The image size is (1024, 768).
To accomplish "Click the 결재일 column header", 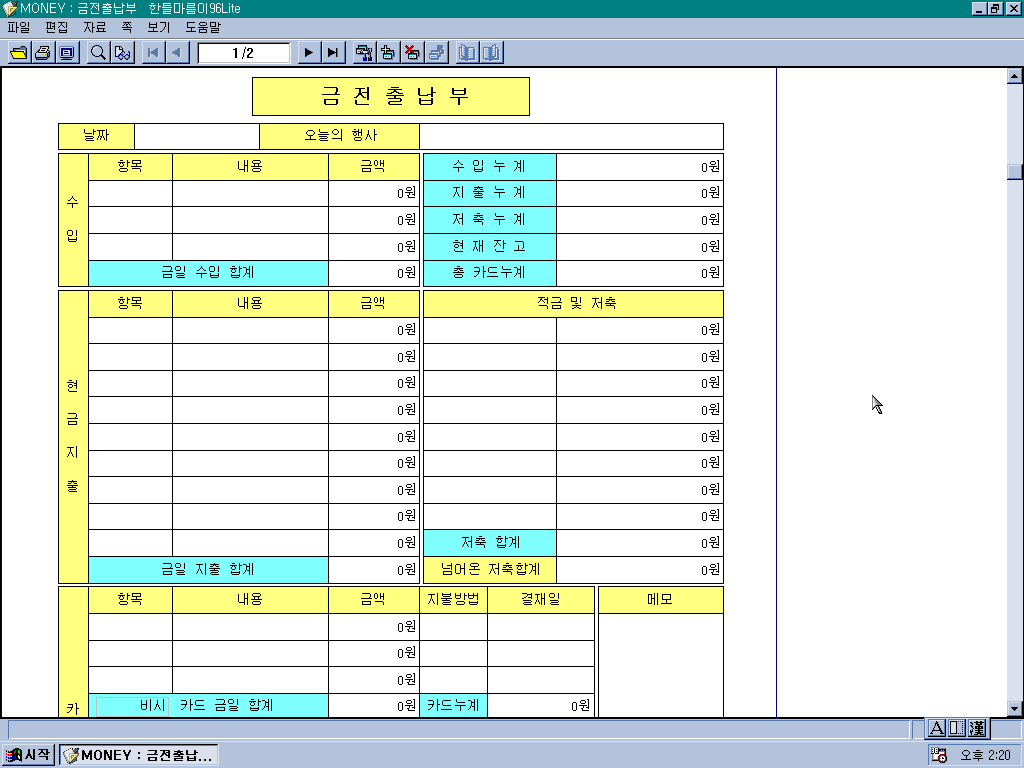I will coord(541,600).
